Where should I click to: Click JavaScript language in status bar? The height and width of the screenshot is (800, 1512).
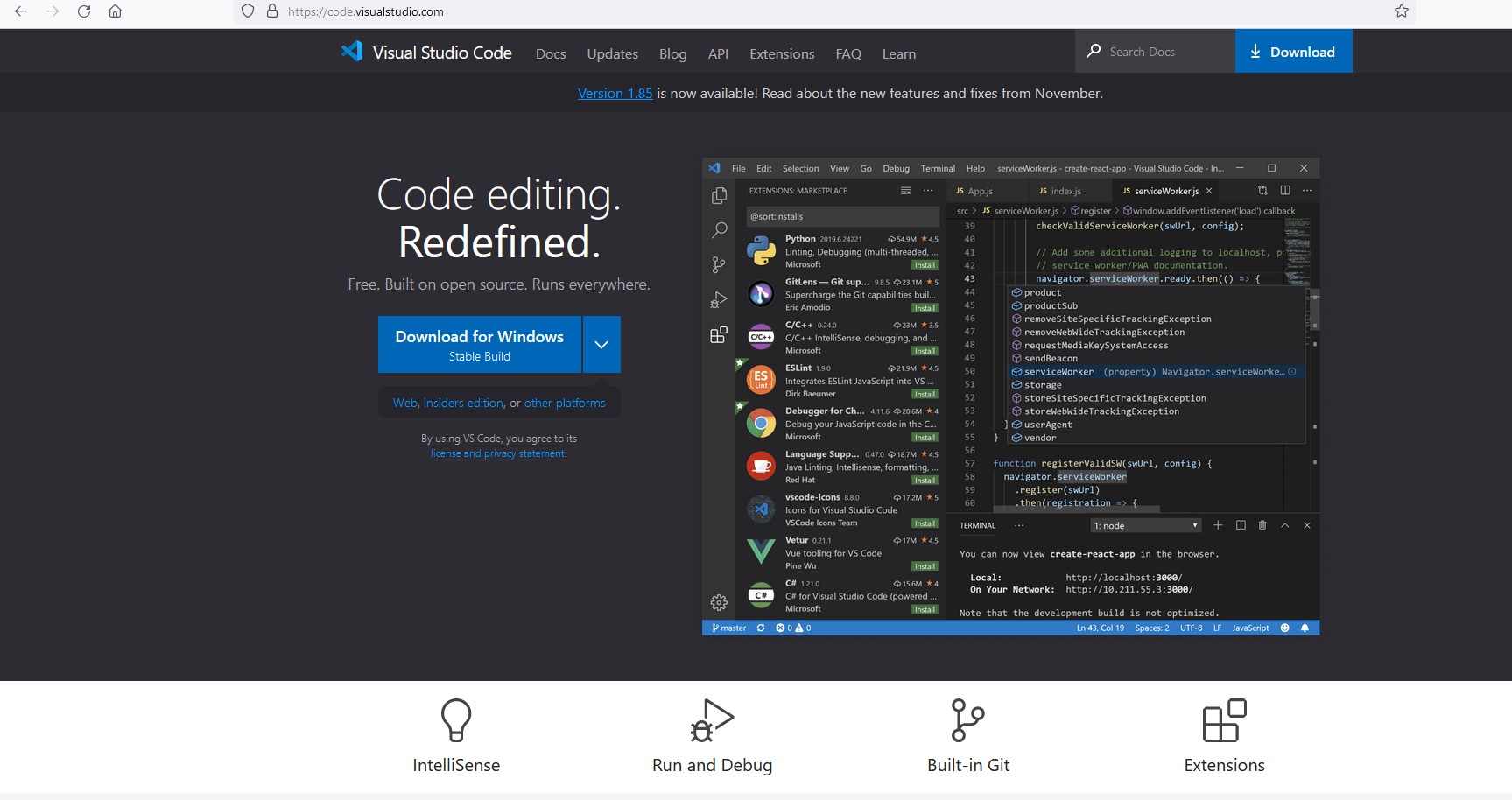pyautogui.click(x=1250, y=628)
